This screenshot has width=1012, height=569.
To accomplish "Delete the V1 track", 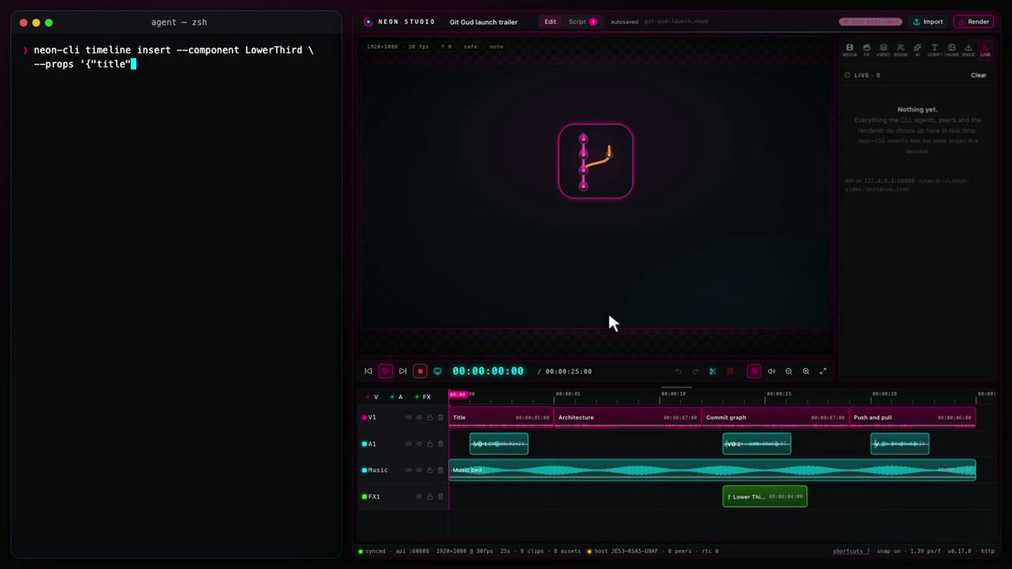I will pyautogui.click(x=441, y=417).
